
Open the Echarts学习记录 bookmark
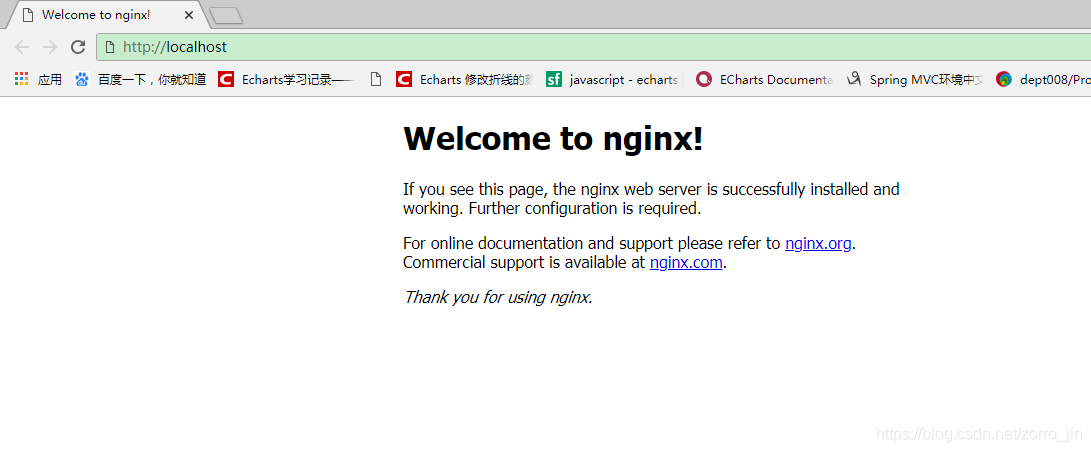click(x=287, y=79)
